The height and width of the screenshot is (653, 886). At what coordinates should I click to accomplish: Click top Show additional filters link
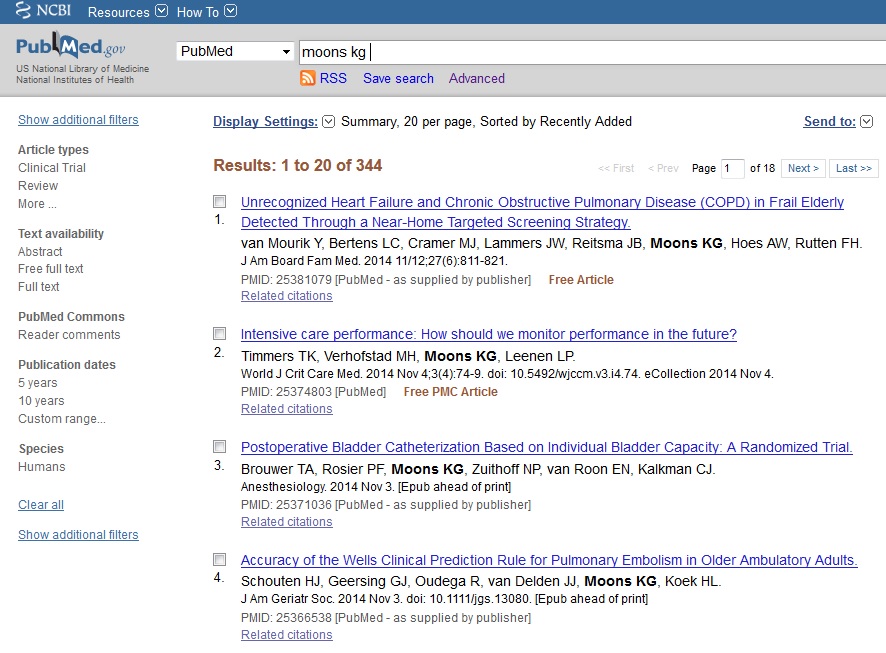pyautogui.click(x=78, y=120)
